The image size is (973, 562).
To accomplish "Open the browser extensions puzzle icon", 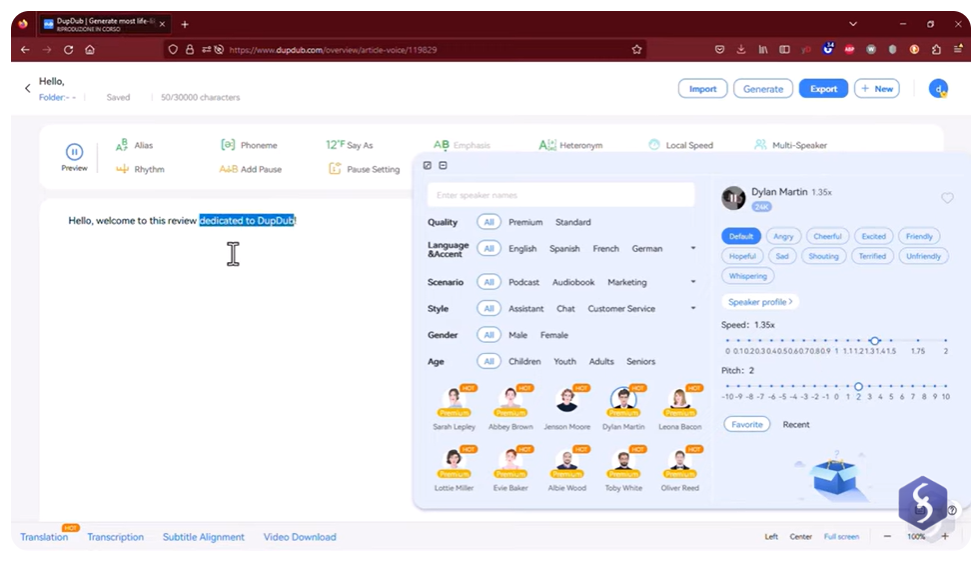I will click(x=936, y=50).
